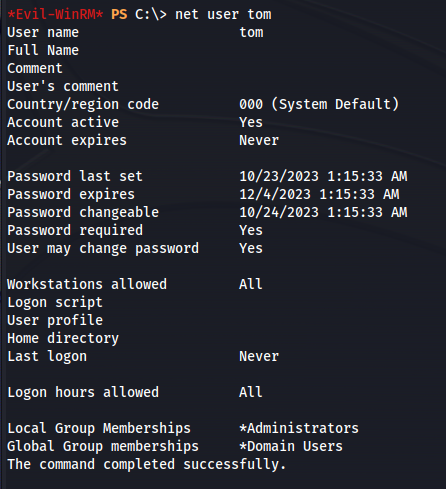Click the Password last set date
The height and width of the screenshot is (489, 446).
point(323,176)
